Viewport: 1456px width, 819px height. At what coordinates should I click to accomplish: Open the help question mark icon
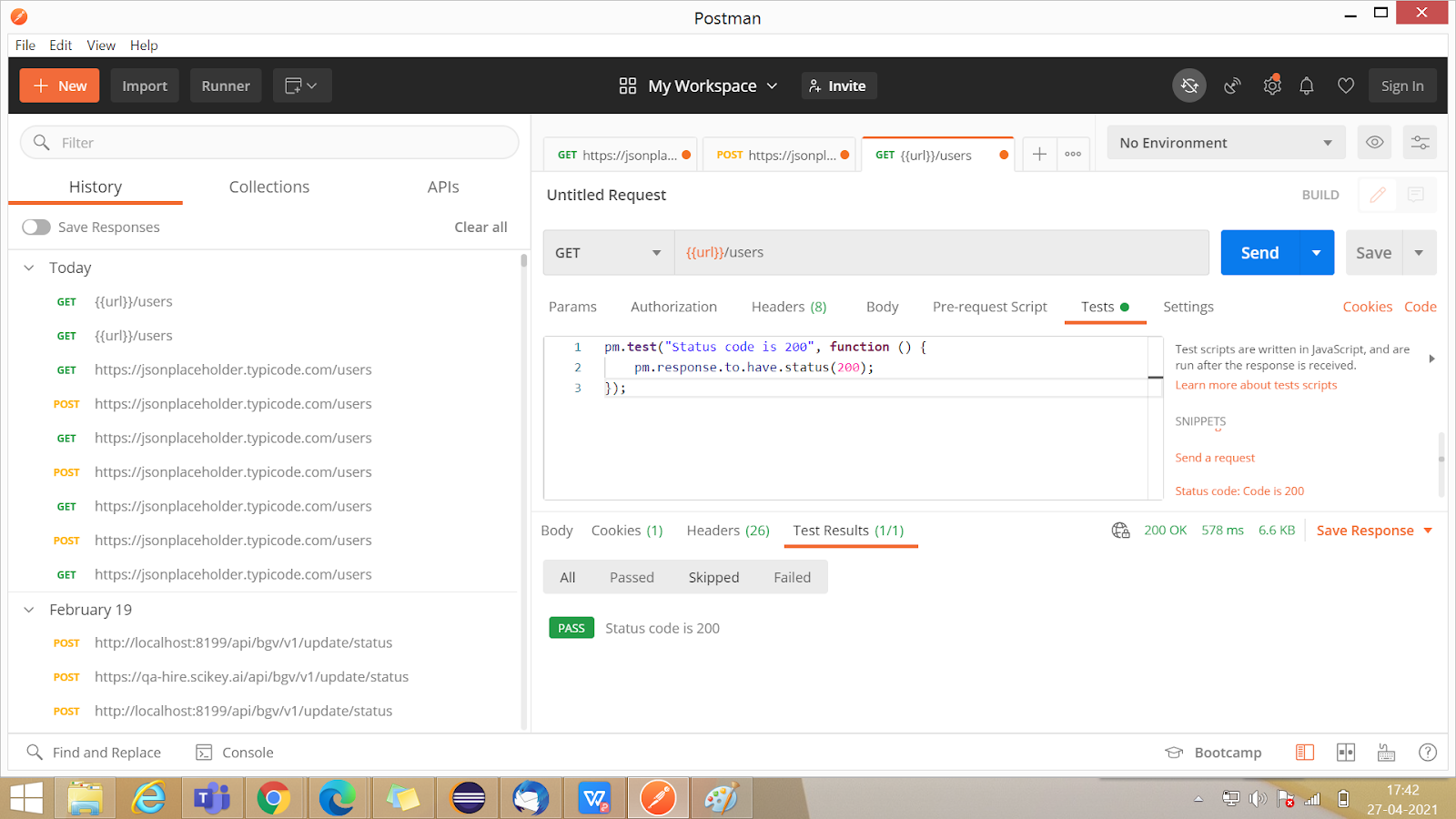coord(1428,753)
